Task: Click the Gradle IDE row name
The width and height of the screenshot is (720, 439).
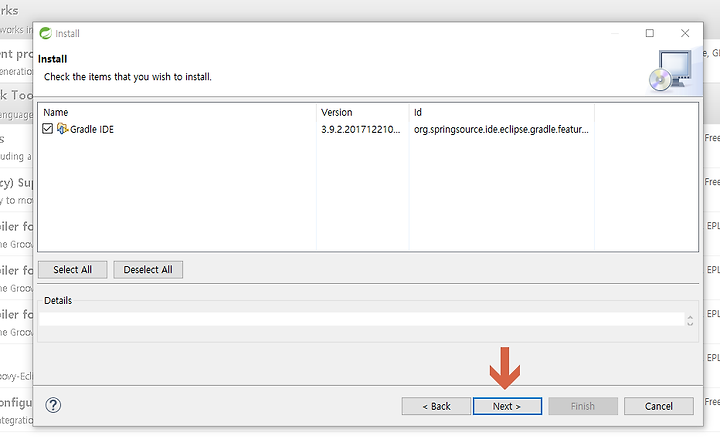Action: click(x=92, y=129)
